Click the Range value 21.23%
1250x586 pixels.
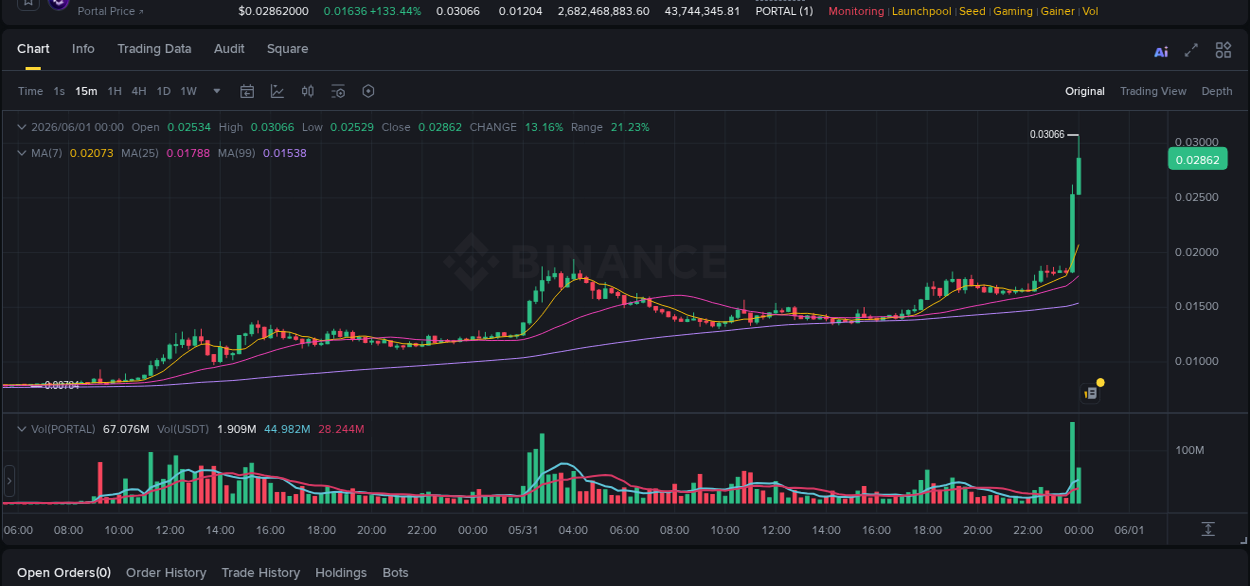(630, 127)
